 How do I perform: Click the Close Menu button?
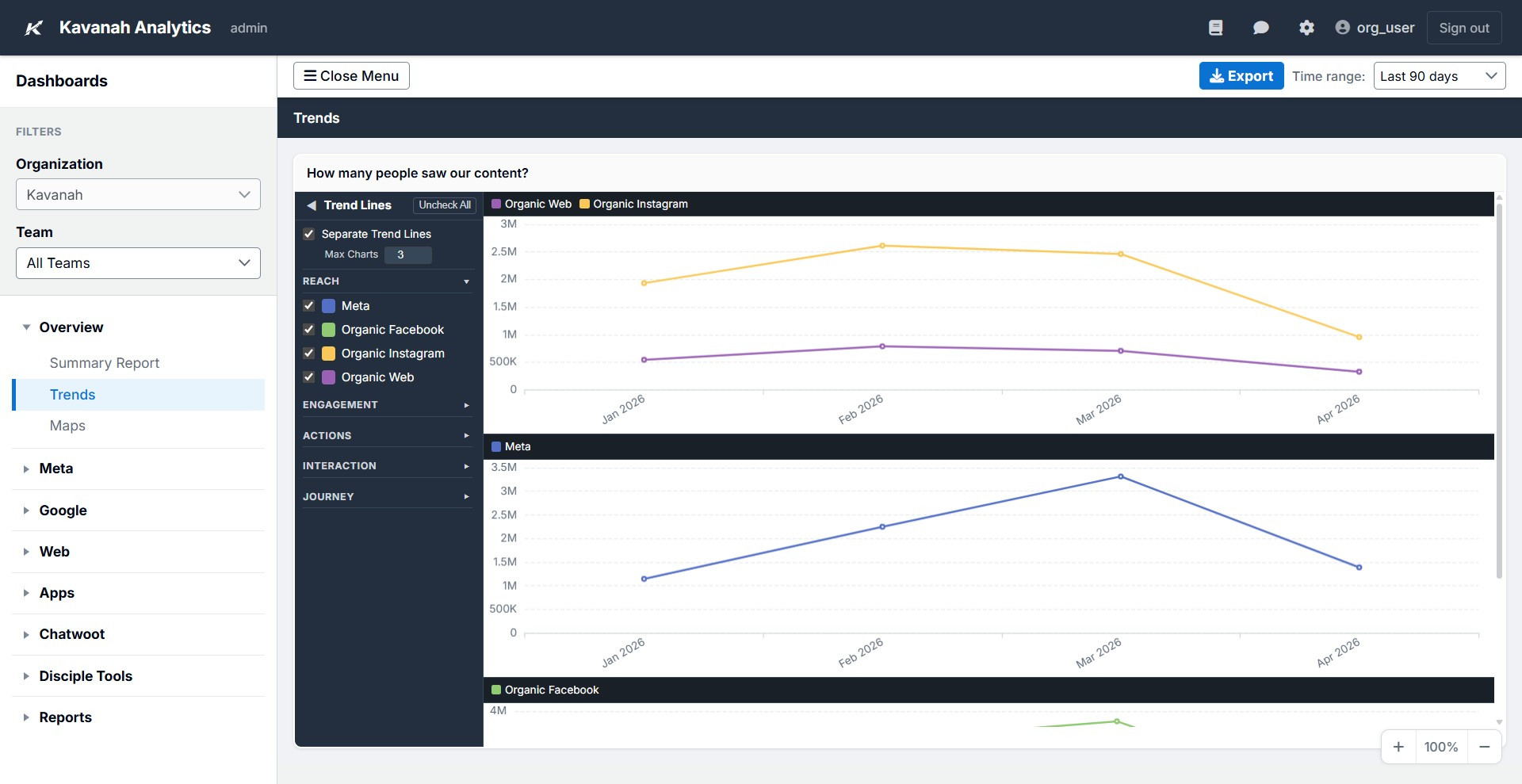pos(351,75)
